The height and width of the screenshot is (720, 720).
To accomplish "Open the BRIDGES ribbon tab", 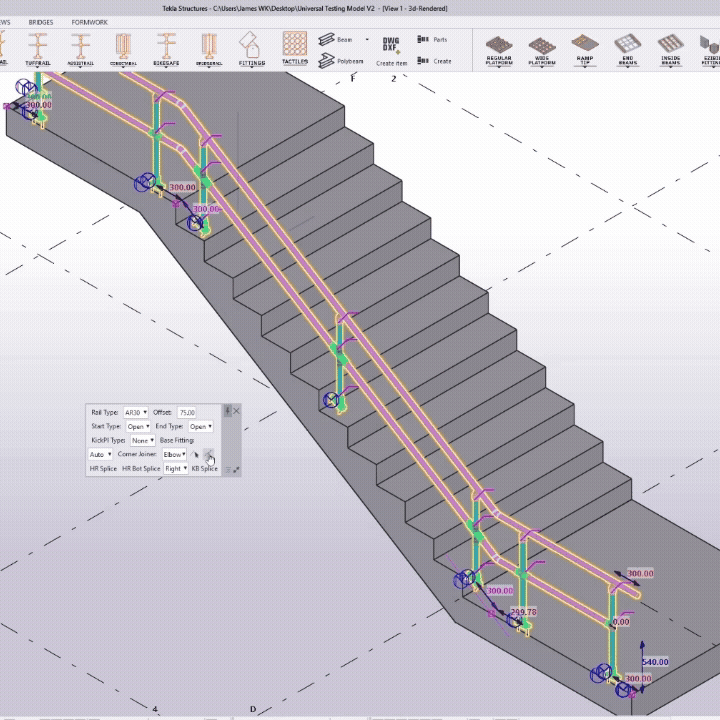I will pos(41,21).
